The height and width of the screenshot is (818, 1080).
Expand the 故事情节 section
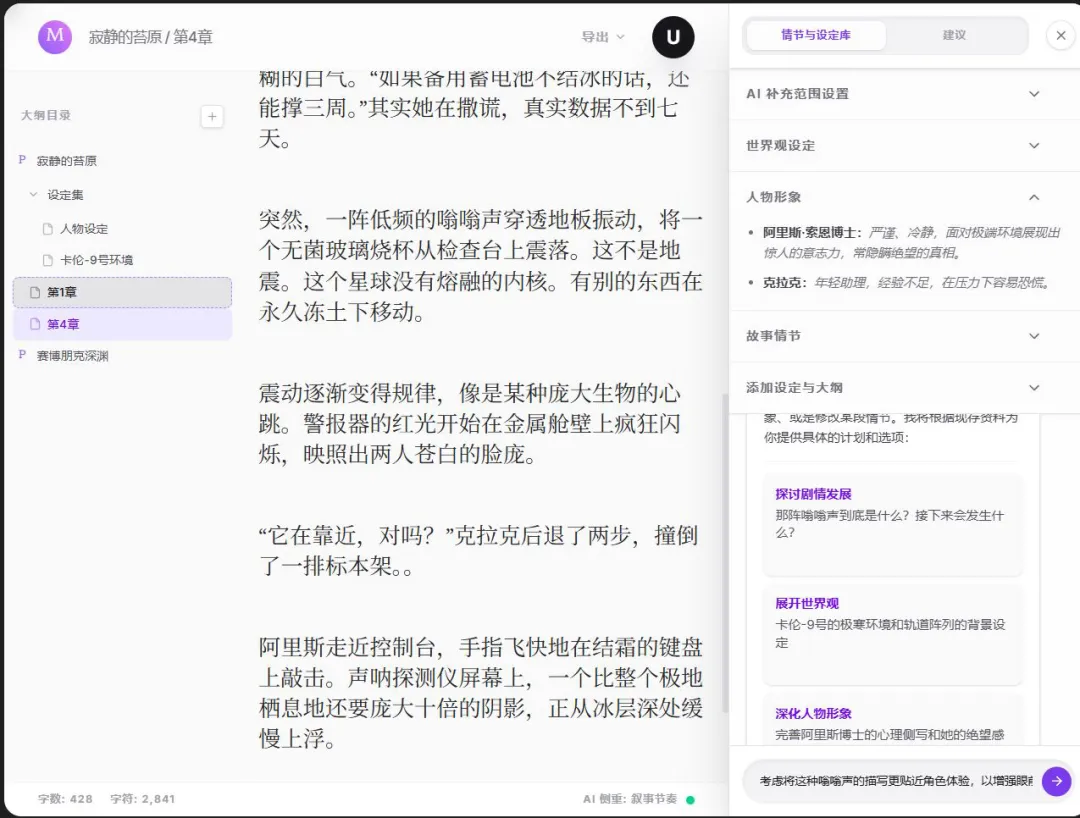904,336
